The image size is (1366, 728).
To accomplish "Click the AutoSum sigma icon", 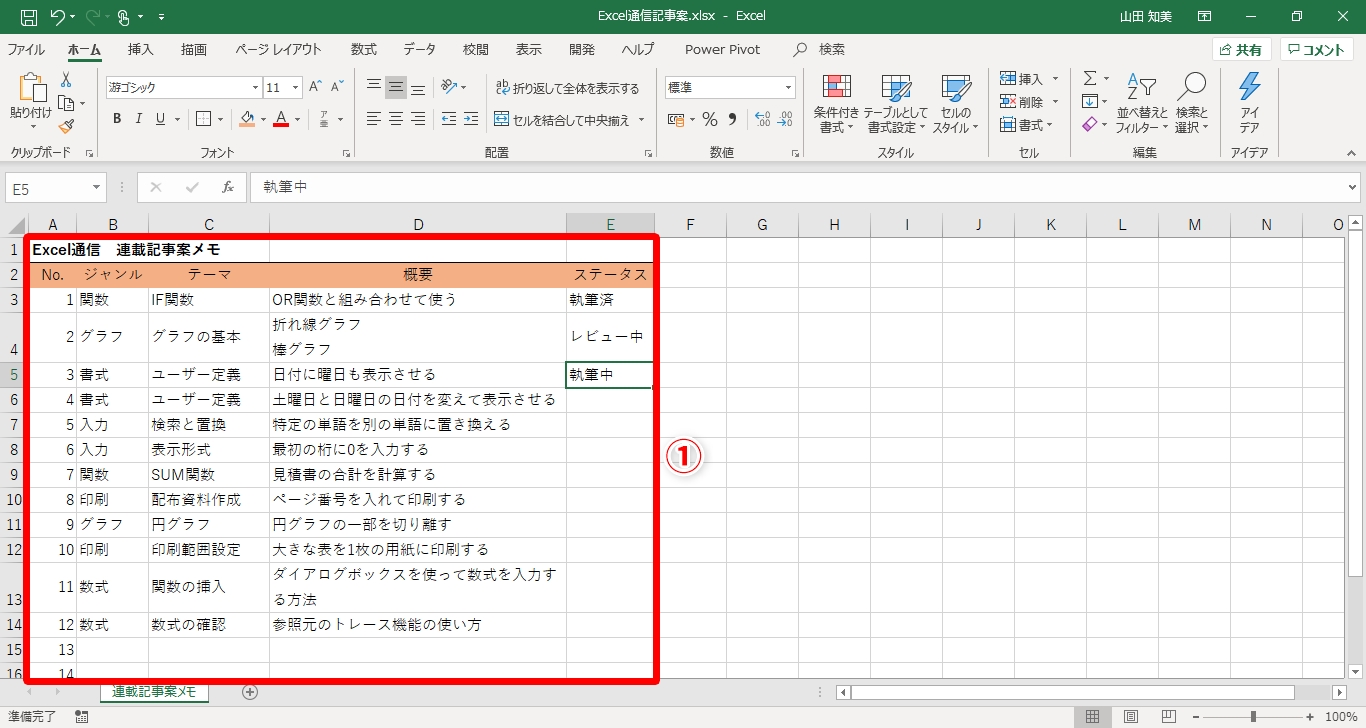I will 1090,78.
